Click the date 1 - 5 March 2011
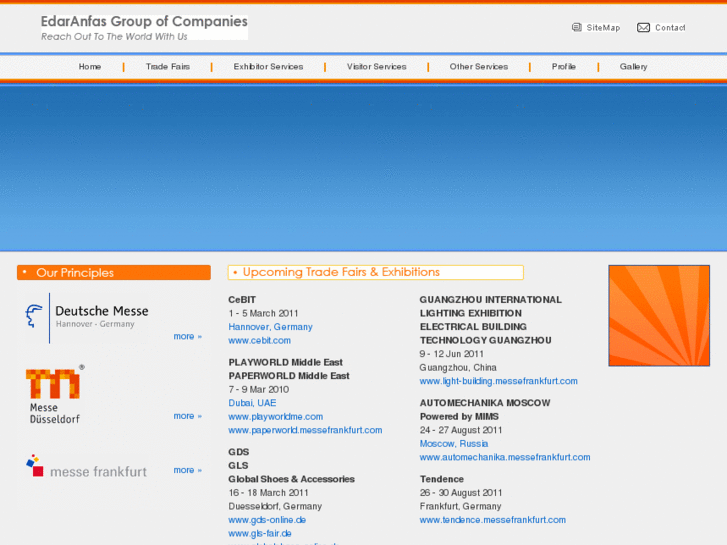The width and height of the screenshot is (727, 545). click(263, 314)
